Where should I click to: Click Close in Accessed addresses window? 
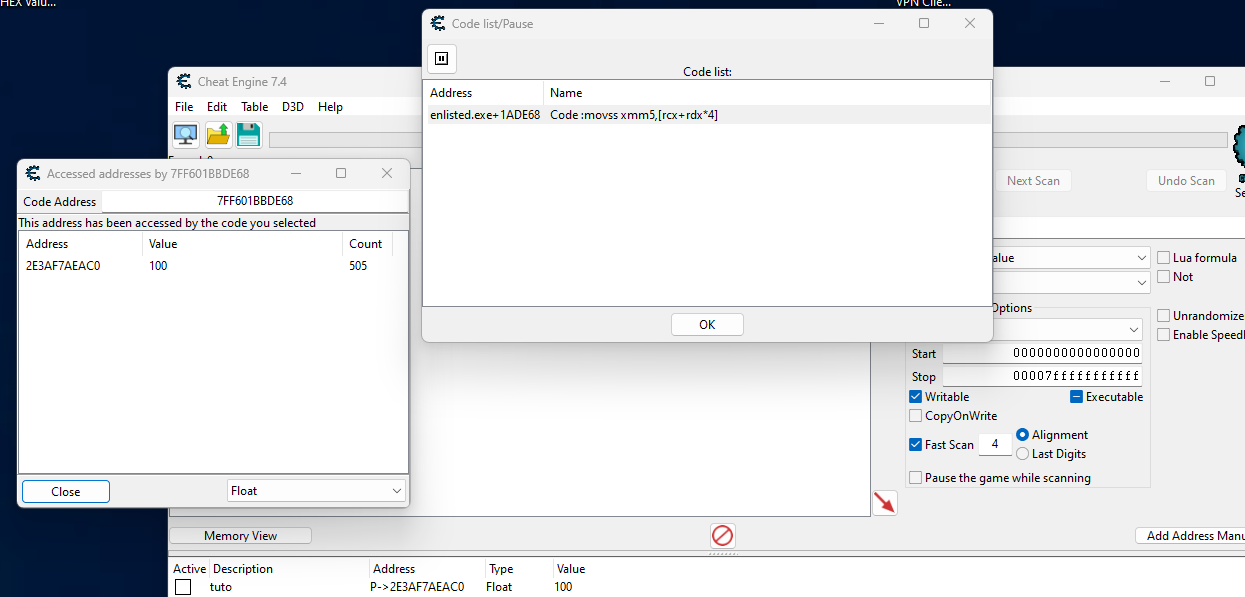tap(66, 491)
